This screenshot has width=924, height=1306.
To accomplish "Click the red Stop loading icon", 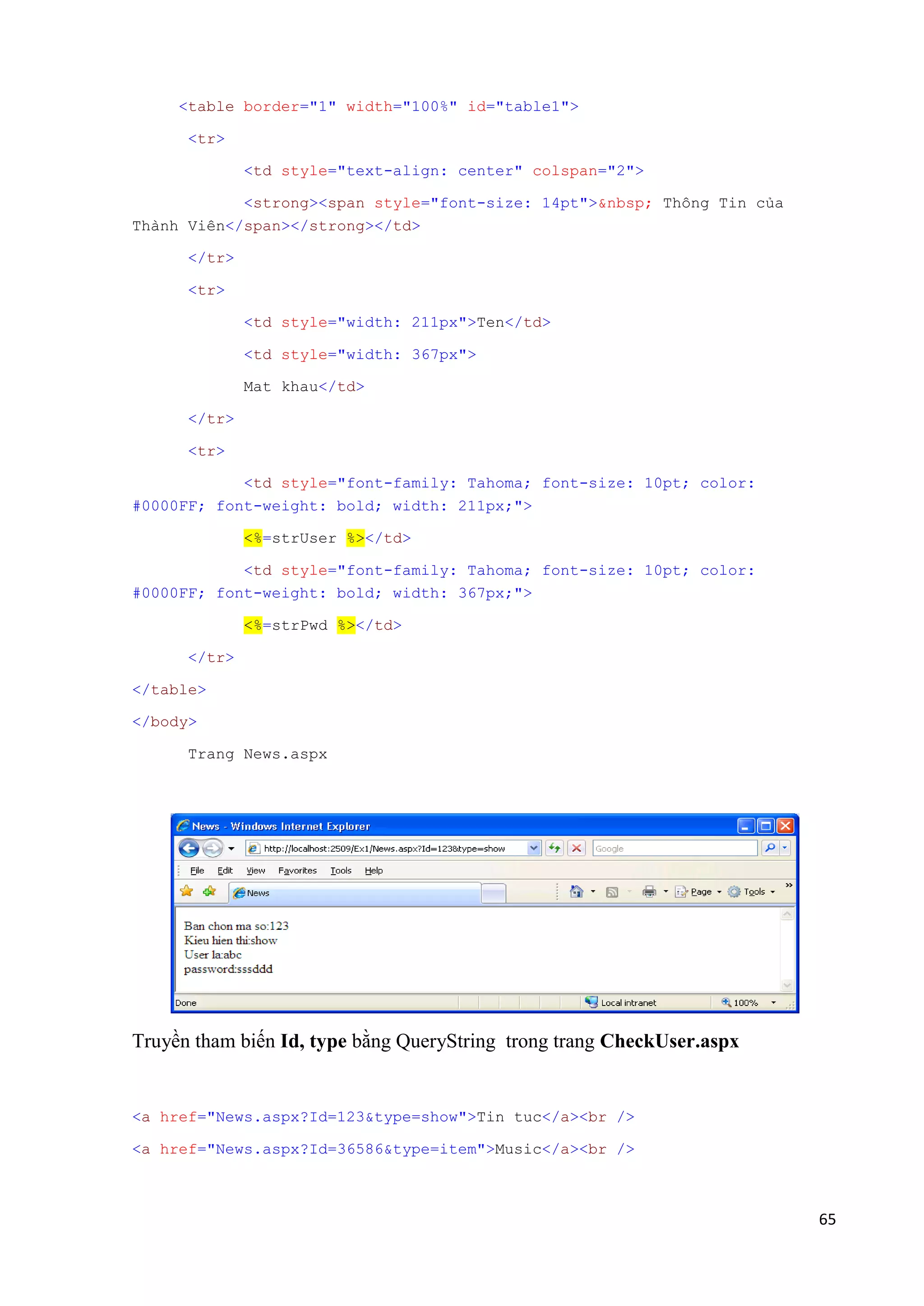I will click(x=576, y=848).
